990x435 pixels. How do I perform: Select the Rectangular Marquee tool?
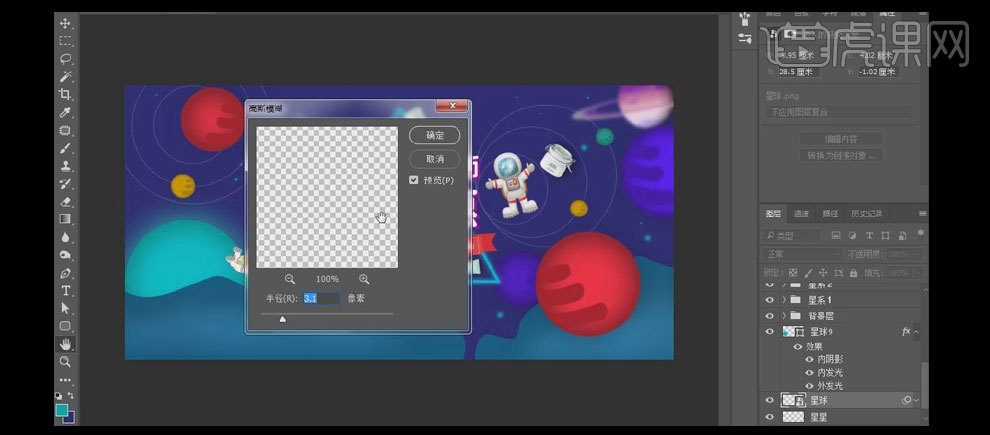click(x=65, y=41)
